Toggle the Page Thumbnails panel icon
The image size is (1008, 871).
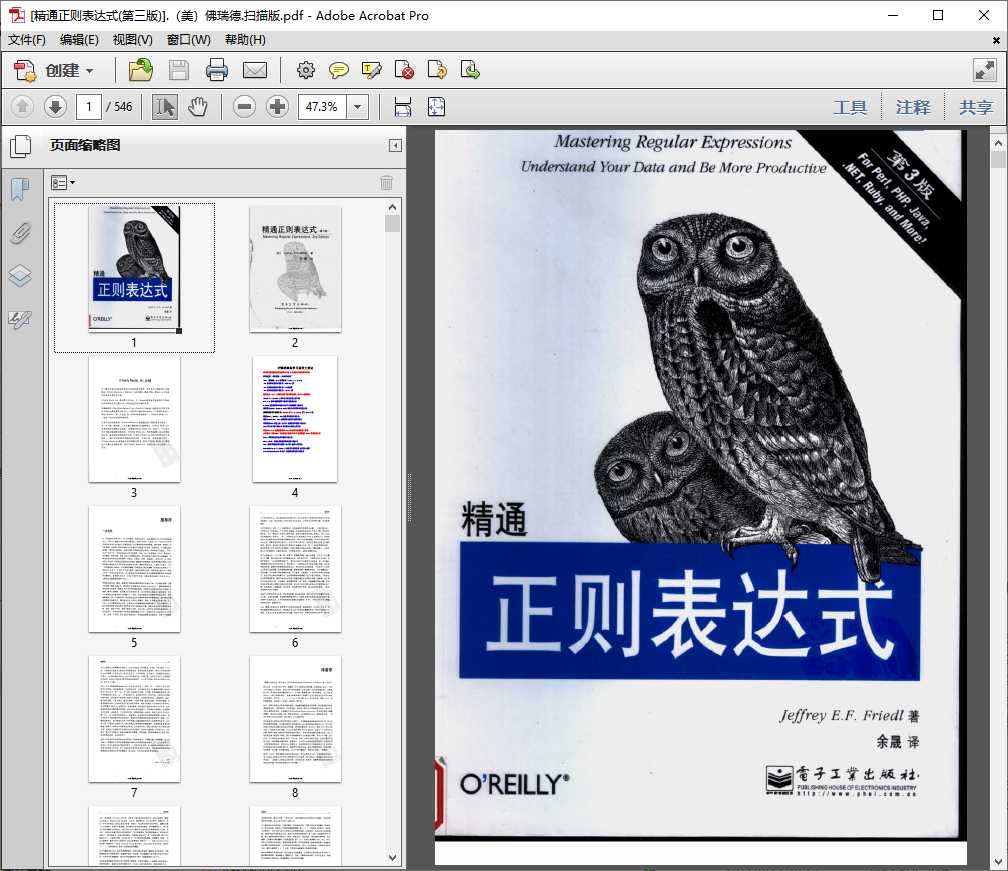click(x=21, y=146)
